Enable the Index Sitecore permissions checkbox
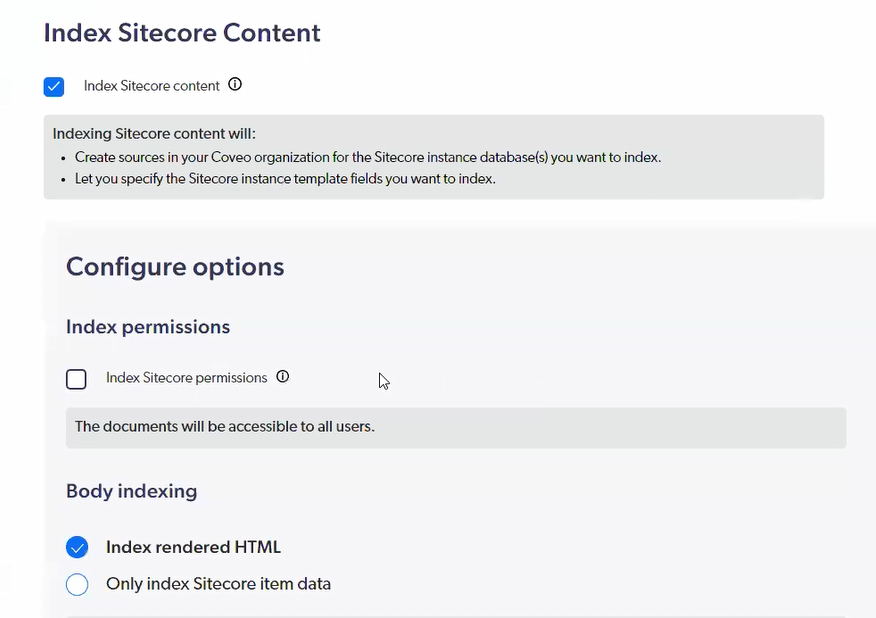Viewport: 876px width, 618px height. tap(76, 379)
